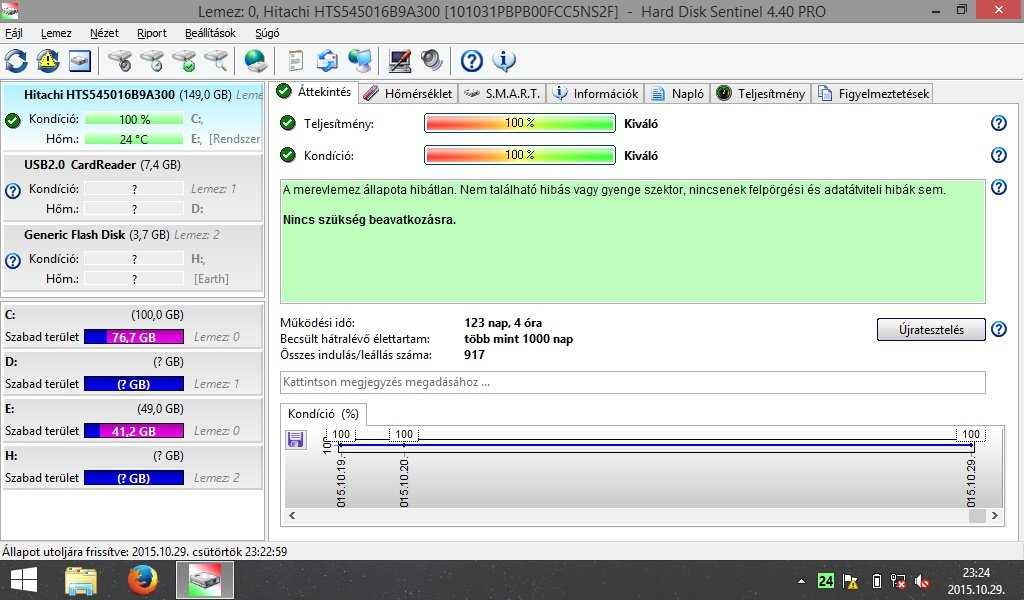The width and height of the screenshot is (1024, 600).
Task: Click the save floppy icon in chart
Action: [x=296, y=439]
